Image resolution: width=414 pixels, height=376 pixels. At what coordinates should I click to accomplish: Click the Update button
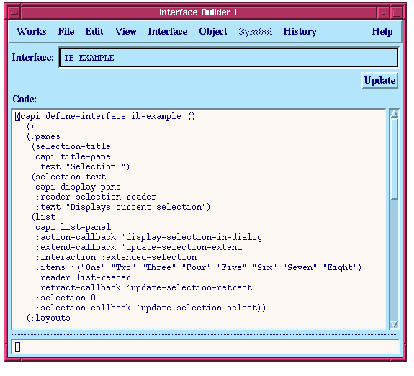click(x=380, y=80)
